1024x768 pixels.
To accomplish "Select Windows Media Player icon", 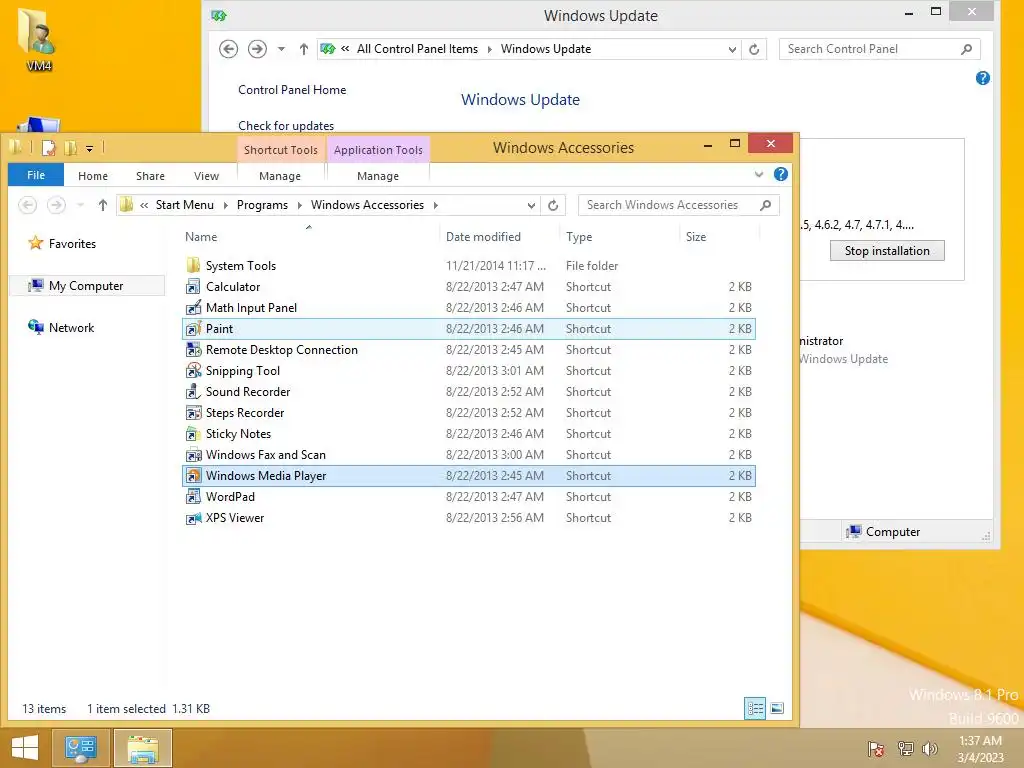I will pos(193,475).
